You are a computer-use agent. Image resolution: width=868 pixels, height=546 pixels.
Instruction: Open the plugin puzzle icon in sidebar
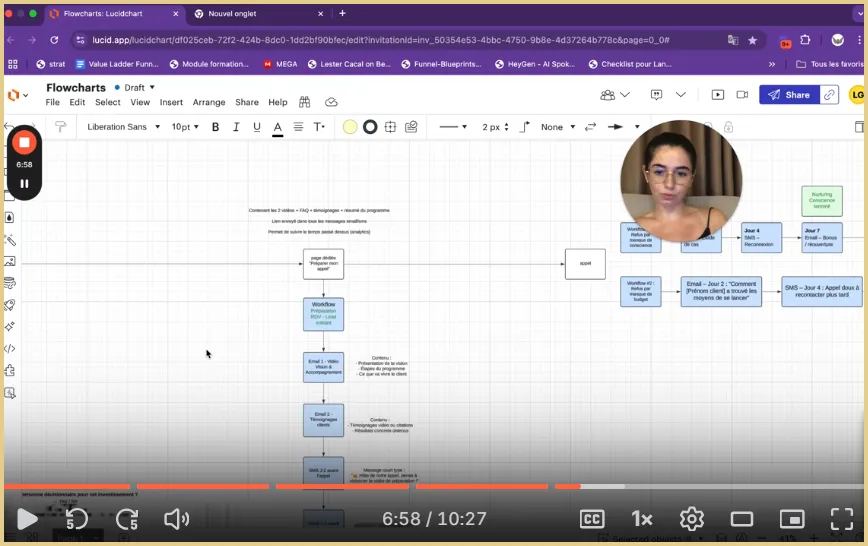tap(9, 370)
